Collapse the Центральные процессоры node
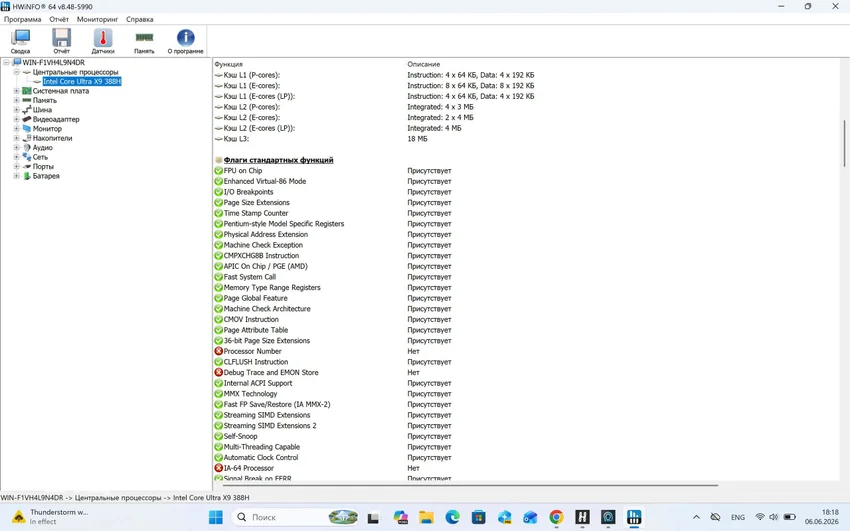The height and width of the screenshot is (531, 850). [x=16, y=72]
